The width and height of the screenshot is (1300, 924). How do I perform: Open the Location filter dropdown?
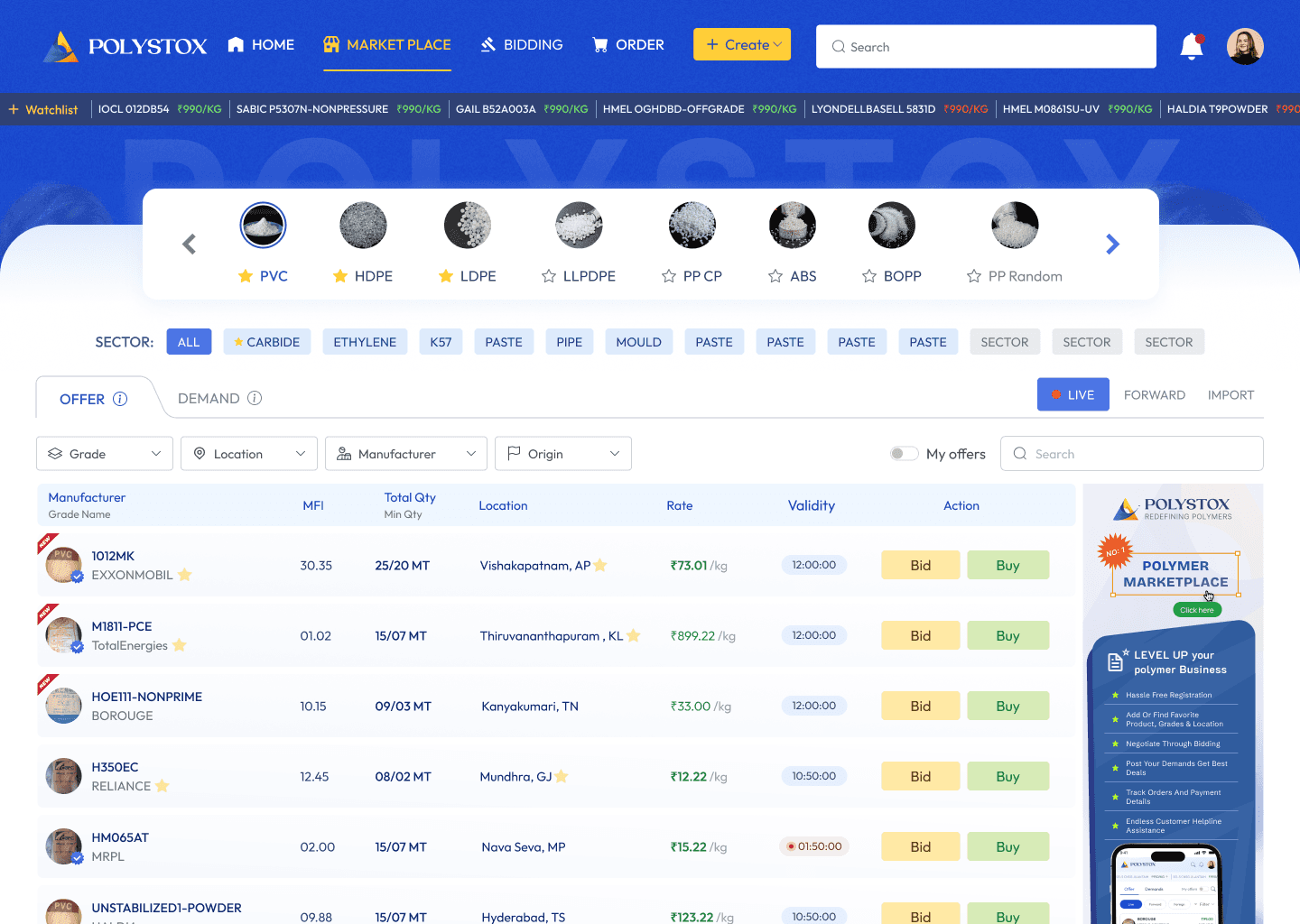[x=249, y=454]
